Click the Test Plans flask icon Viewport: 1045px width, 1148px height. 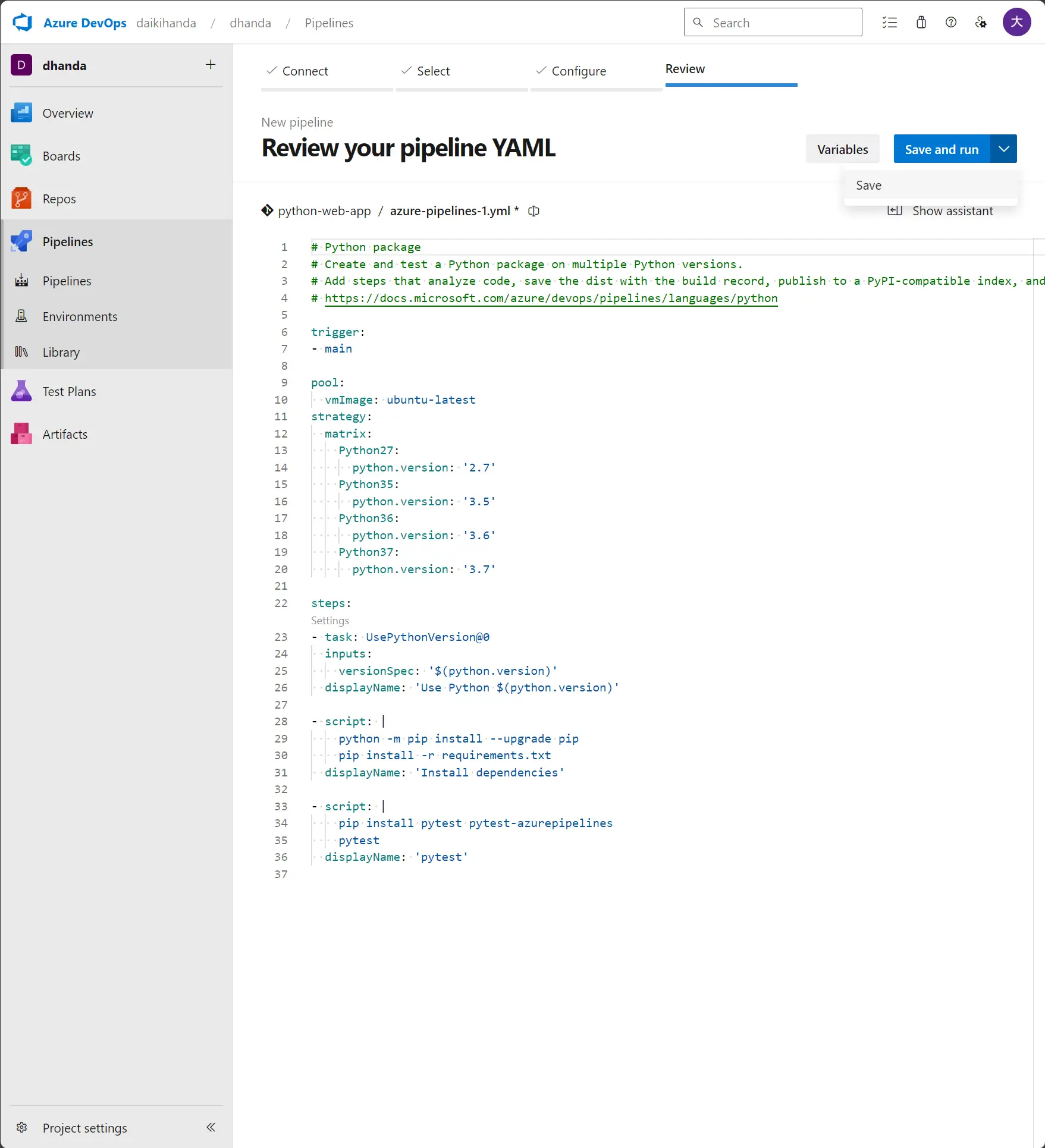coord(21,391)
